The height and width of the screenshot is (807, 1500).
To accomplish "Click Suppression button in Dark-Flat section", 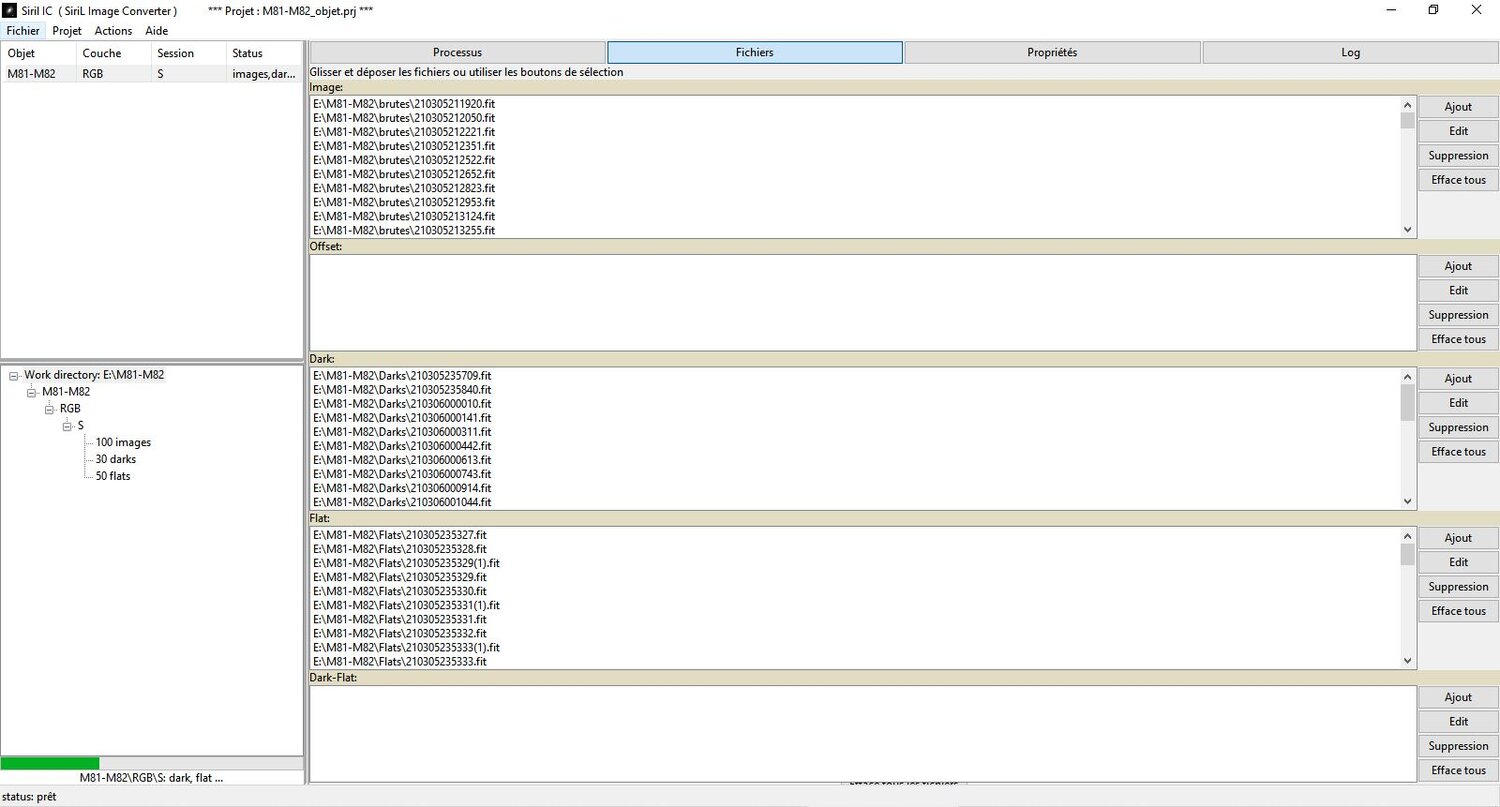I will (x=1458, y=746).
